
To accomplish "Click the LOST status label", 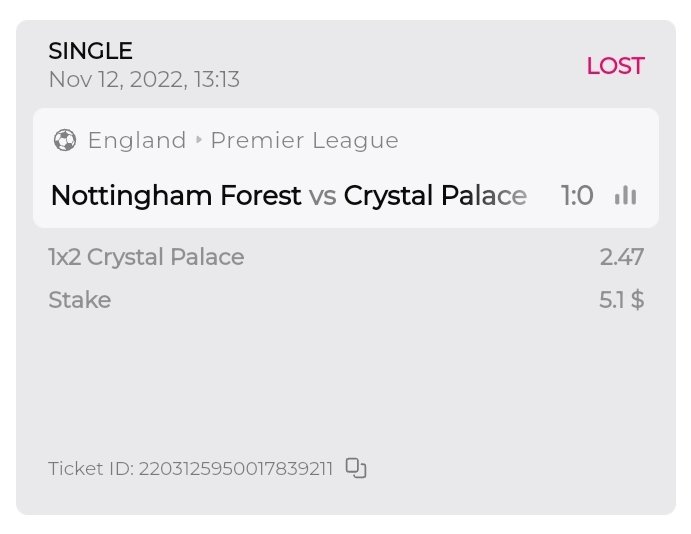I will click(x=615, y=66).
